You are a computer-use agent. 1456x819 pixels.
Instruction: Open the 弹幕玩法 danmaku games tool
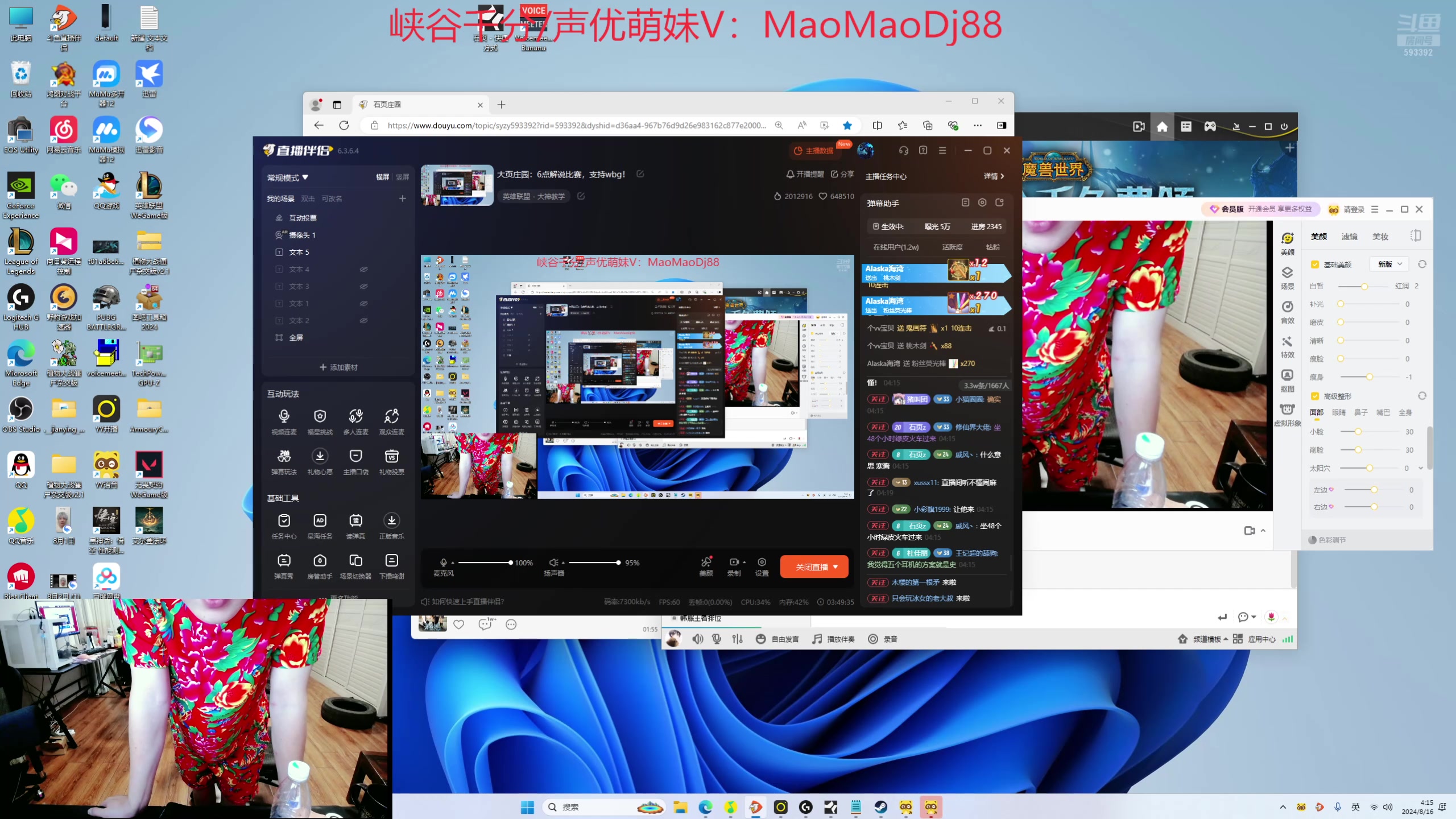click(284, 462)
